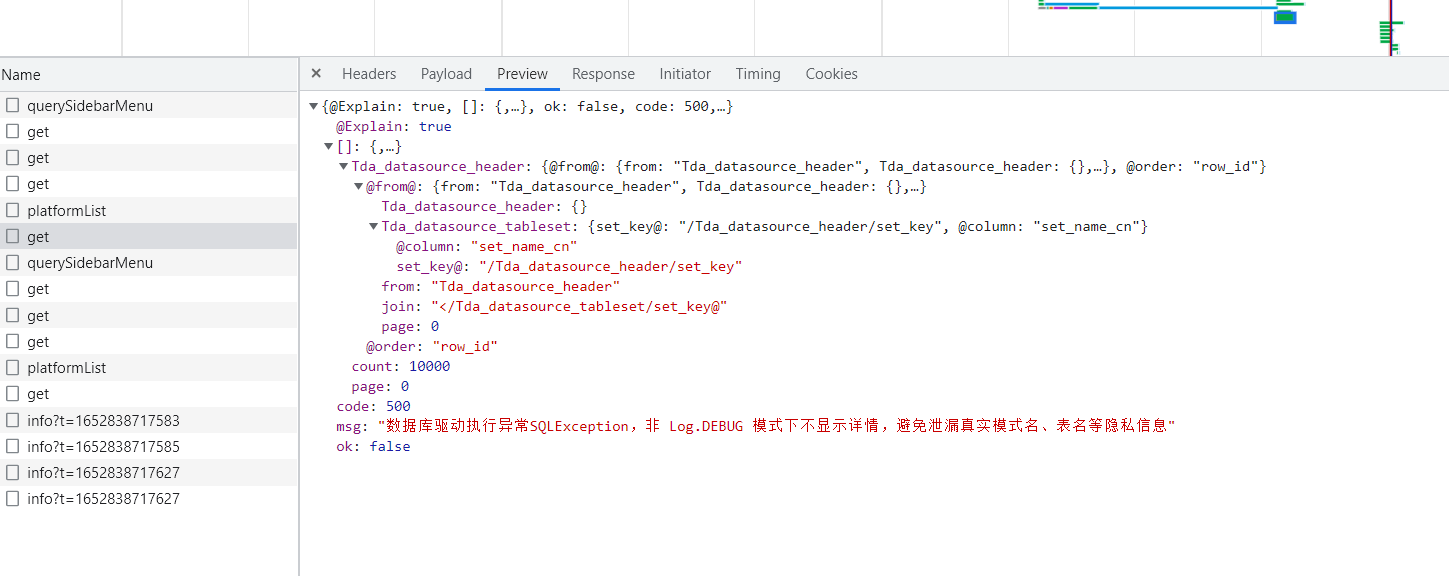Switch to the Response tab

pyautogui.click(x=603, y=74)
